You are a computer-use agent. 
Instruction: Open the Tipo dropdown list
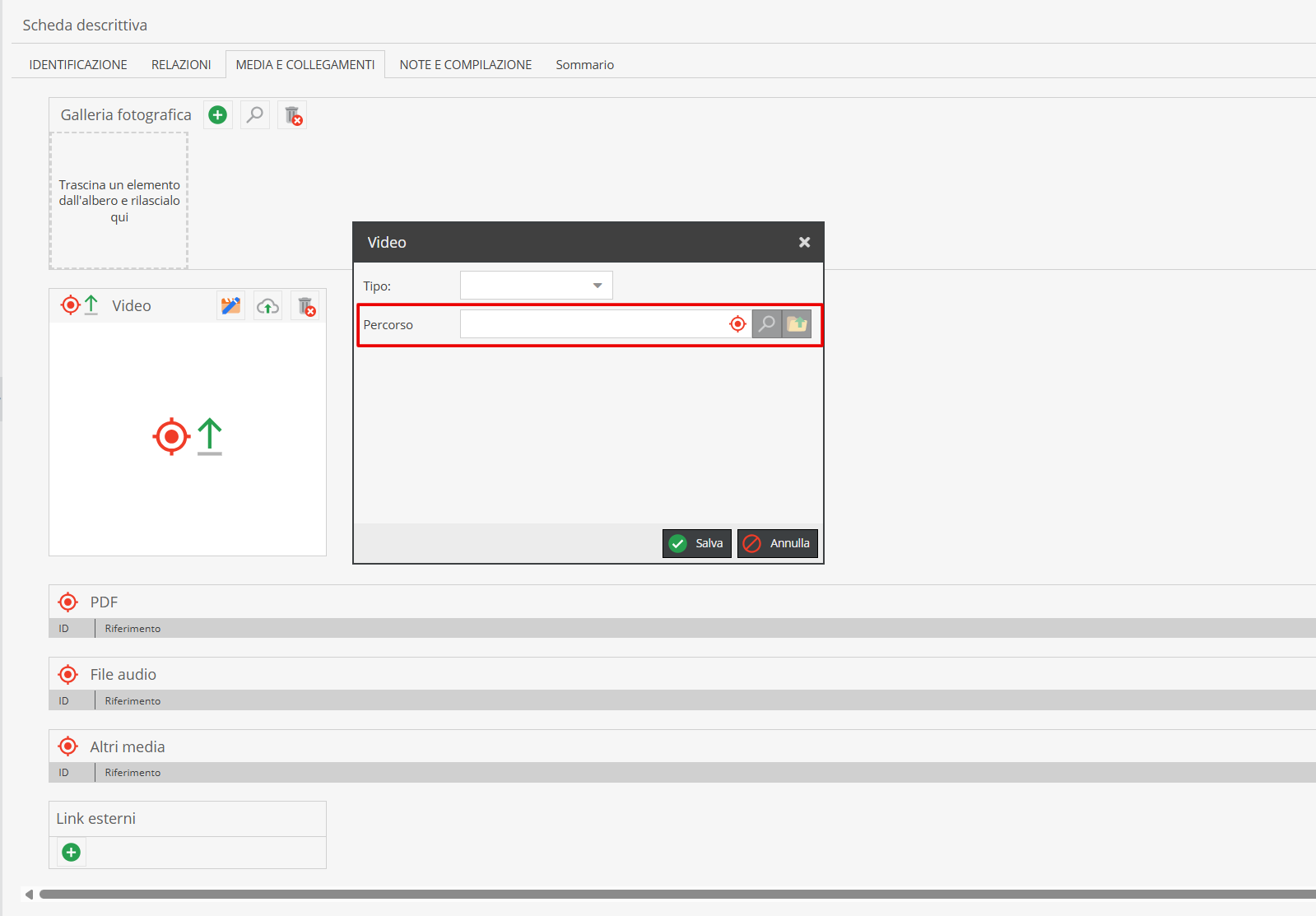point(536,286)
